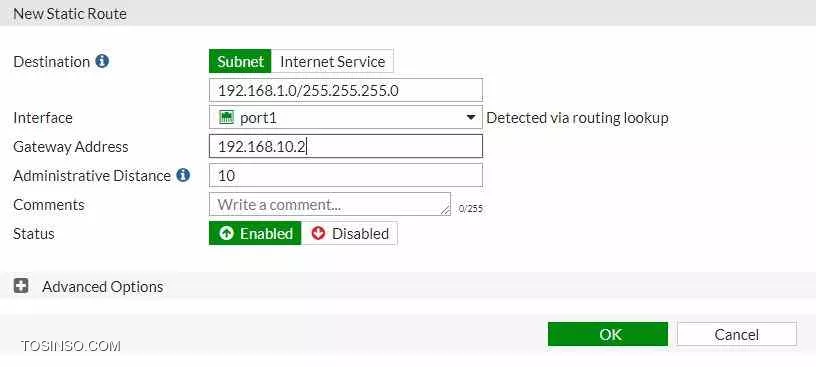Screen dimensions: 816x367
Task: Click the Gateway Address field
Action: tap(346, 146)
